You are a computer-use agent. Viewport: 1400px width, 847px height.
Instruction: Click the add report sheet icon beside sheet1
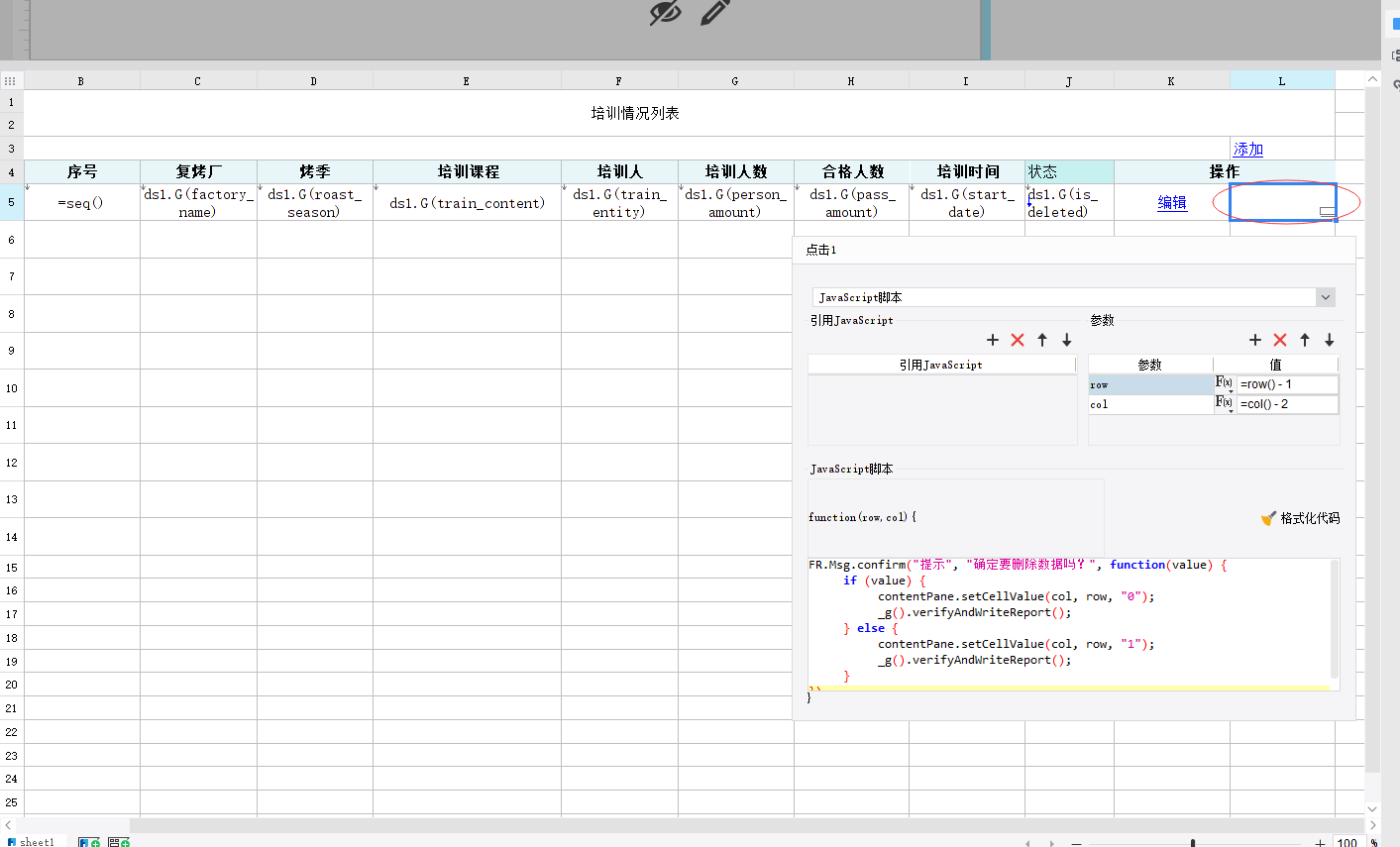89,842
